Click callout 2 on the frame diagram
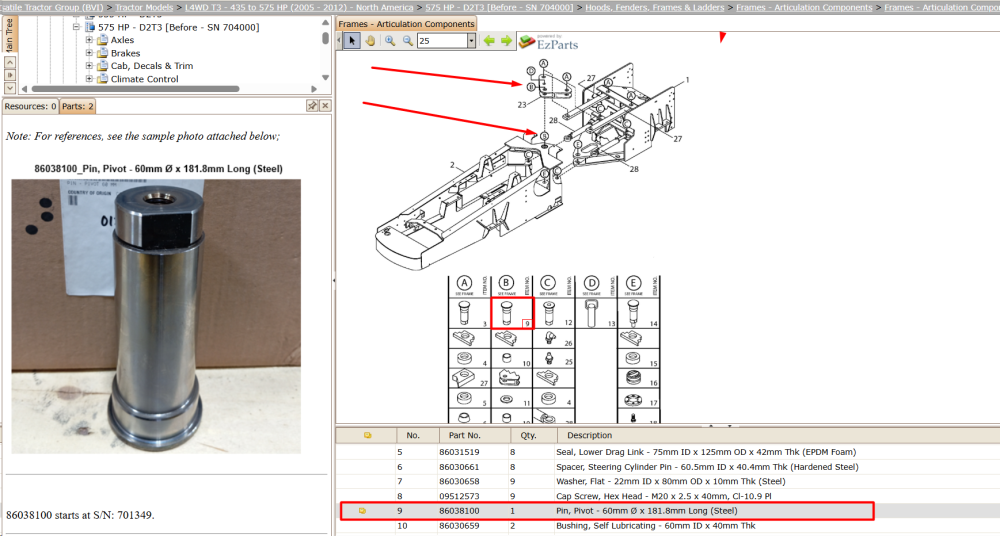1000x536 pixels. (452, 165)
